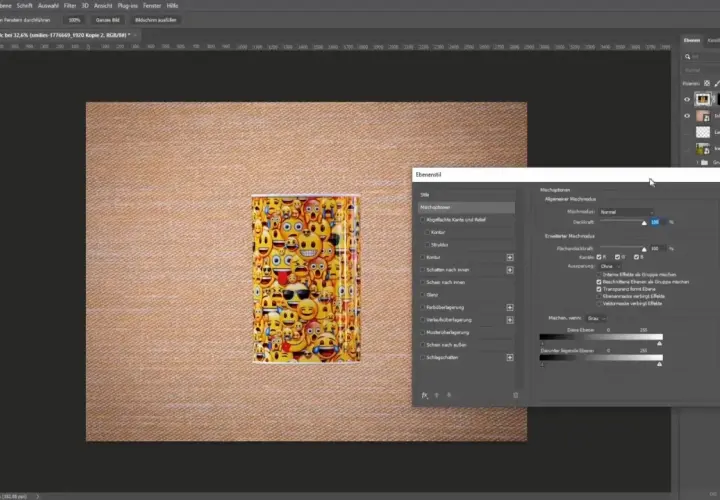Check Ebenenmaske verbirgt Effekte

(599, 297)
